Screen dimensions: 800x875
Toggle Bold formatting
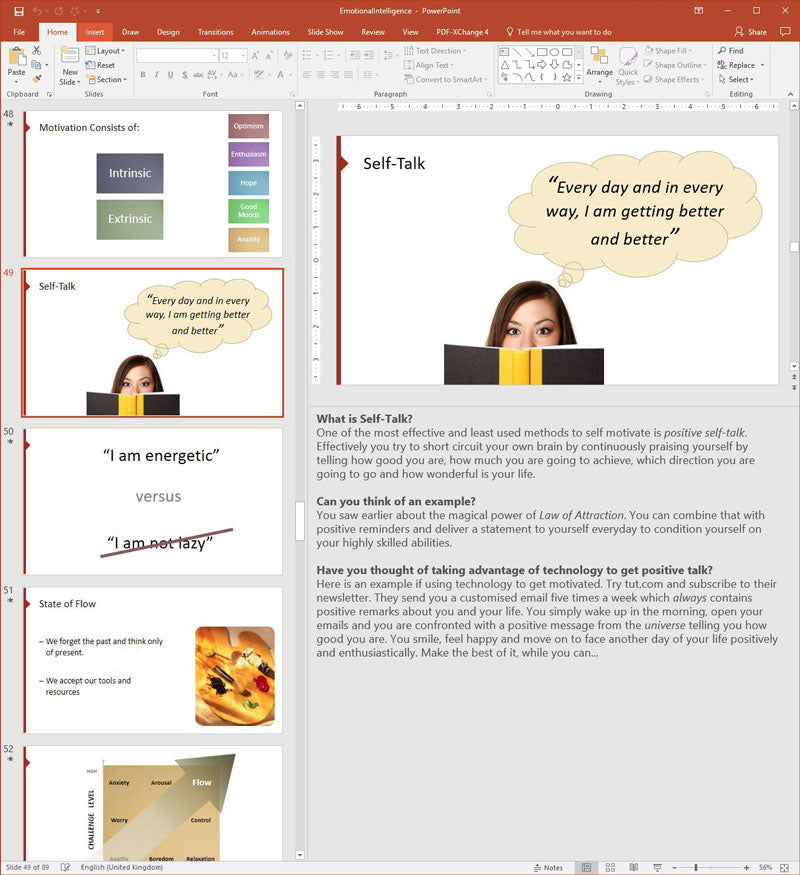click(143, 74)
